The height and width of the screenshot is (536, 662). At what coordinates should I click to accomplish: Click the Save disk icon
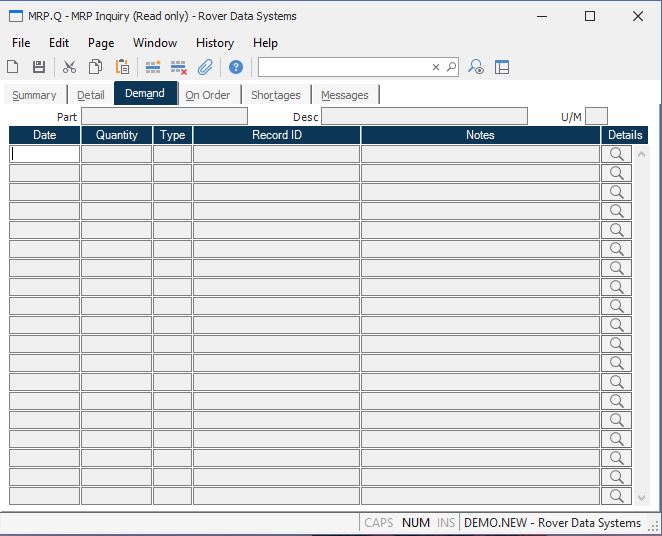(39, 67)
